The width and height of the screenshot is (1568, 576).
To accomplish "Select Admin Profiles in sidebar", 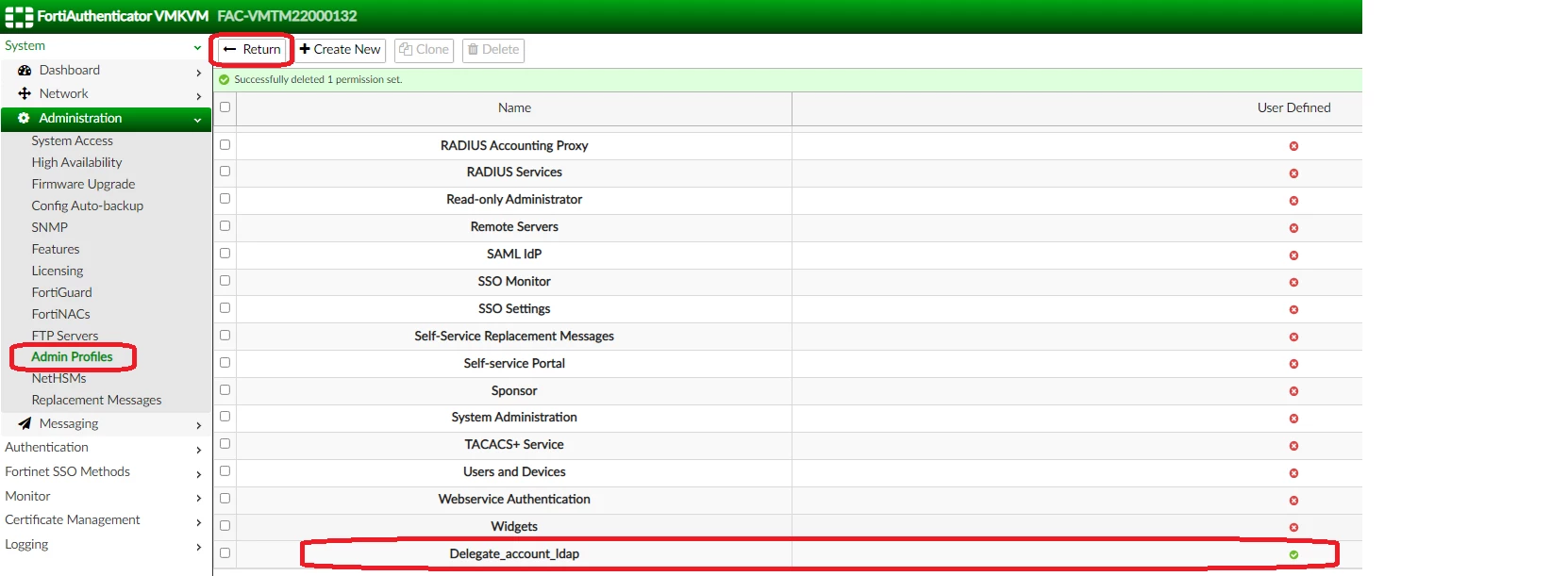I will [x=72, y=357].
